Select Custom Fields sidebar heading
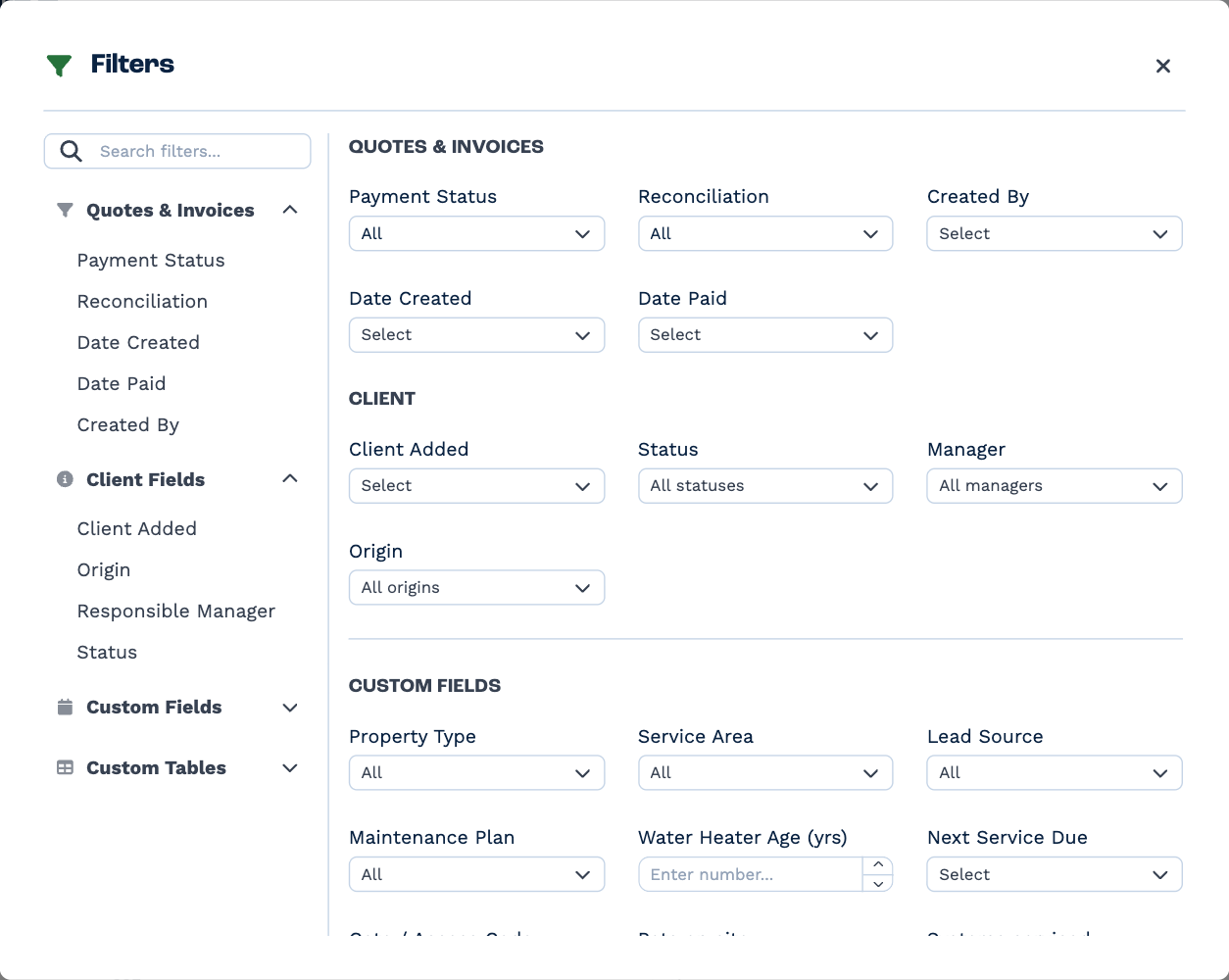The image size is (1229, 980). click(154, 708)
